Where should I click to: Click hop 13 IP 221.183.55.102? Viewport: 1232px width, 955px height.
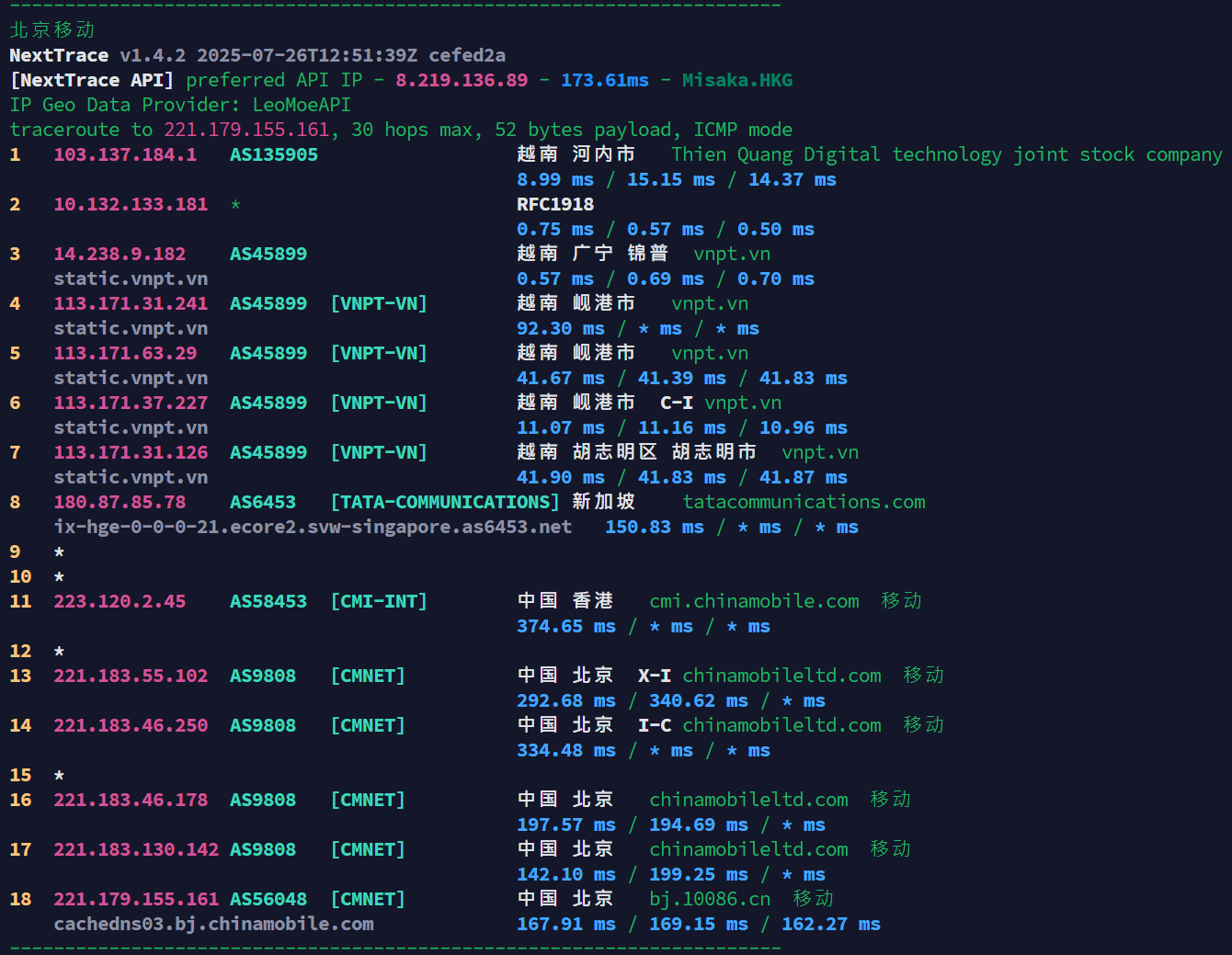coord(131,676)
